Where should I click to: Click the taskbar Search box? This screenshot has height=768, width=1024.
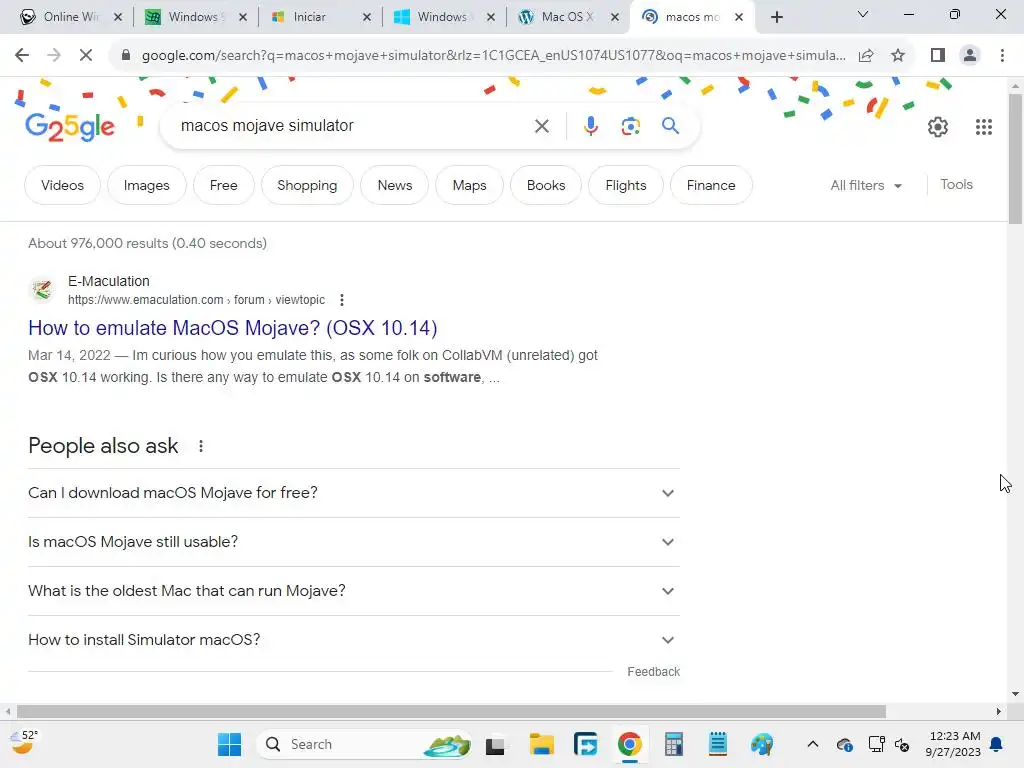point(366,744)
